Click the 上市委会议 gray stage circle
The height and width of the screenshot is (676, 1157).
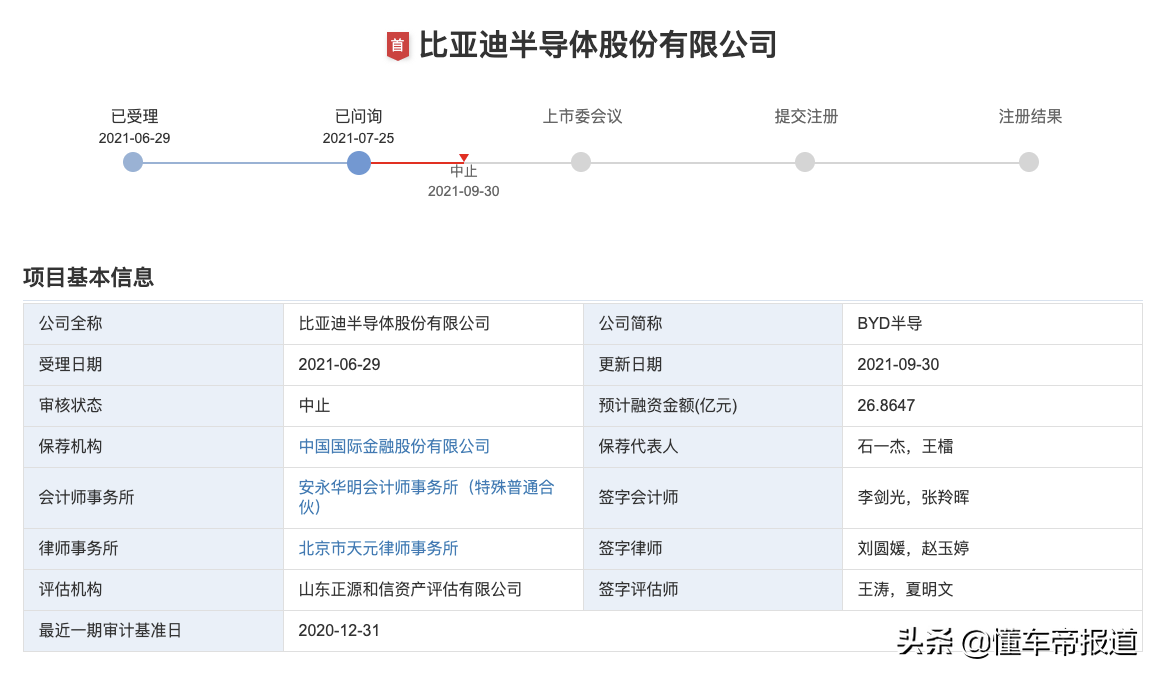(581, 162)
